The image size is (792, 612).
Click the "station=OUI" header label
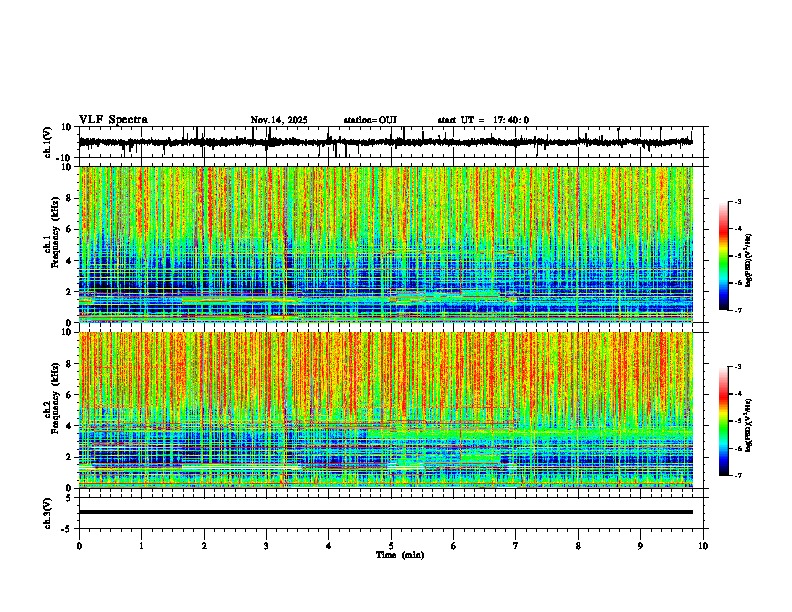coord(370,120)
